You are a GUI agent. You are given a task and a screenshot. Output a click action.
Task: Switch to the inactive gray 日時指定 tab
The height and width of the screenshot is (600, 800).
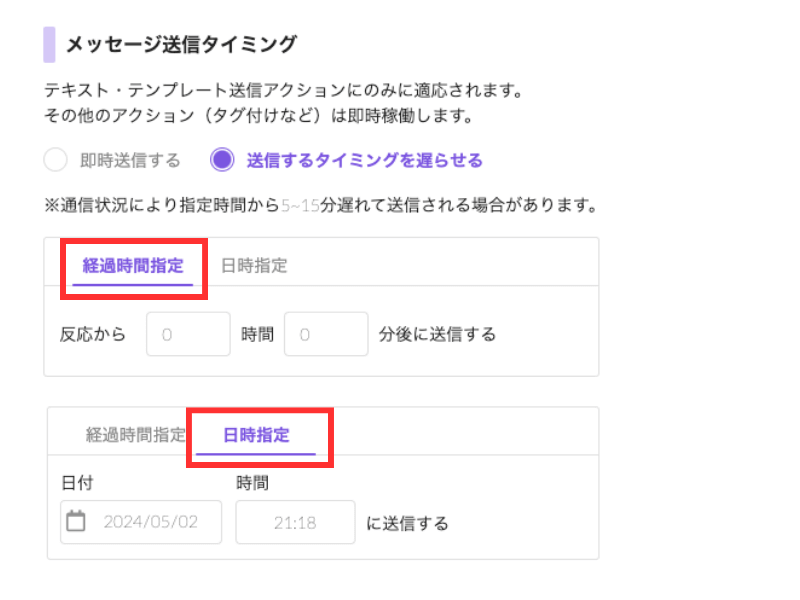(x=254, y=266)
